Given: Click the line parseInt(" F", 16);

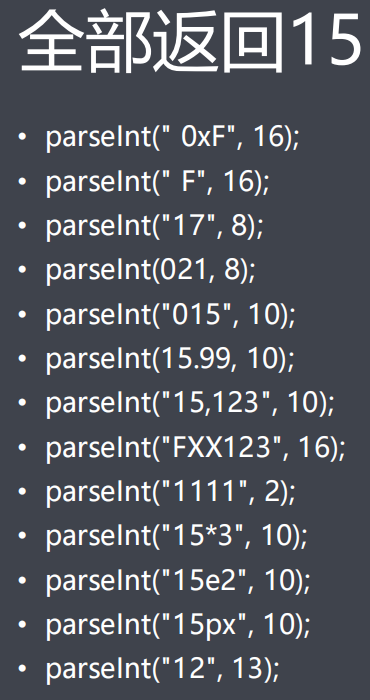Looking at the screenshot, I should tap(158, 182).
